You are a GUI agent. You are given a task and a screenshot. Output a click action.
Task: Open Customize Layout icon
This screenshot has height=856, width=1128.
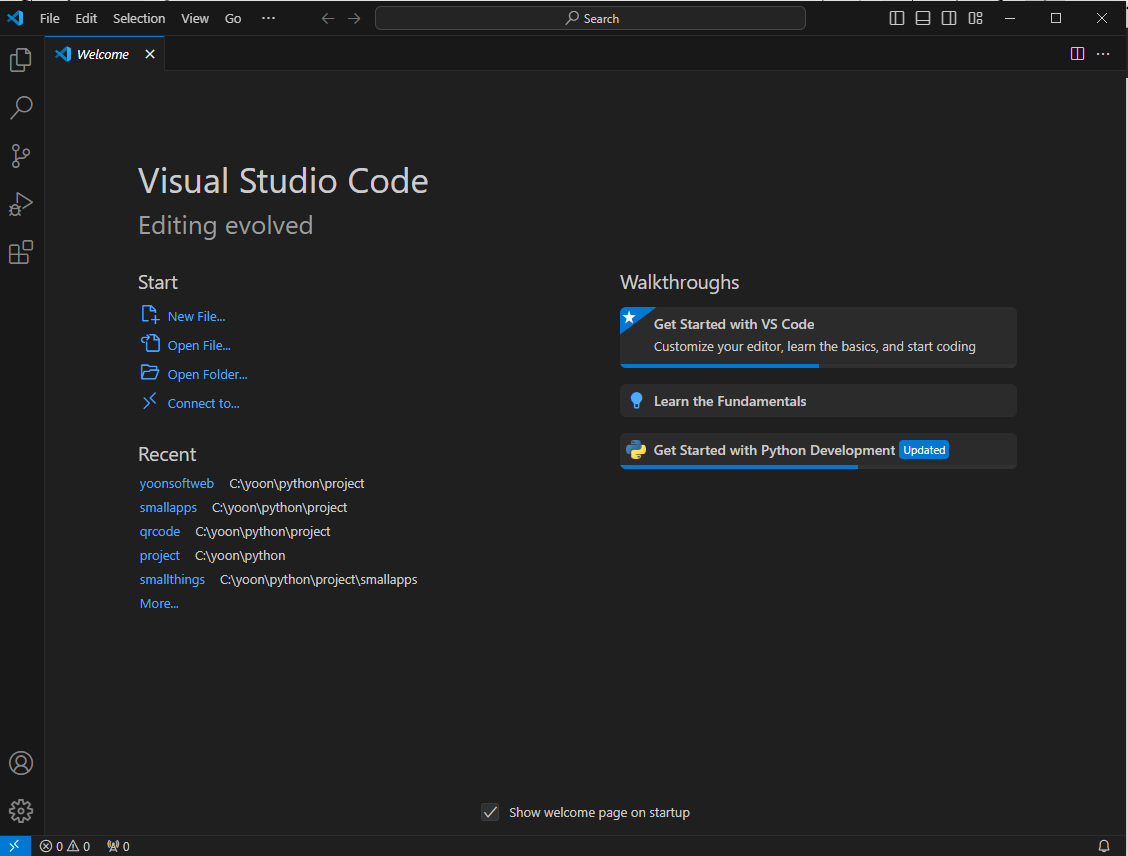975,19
